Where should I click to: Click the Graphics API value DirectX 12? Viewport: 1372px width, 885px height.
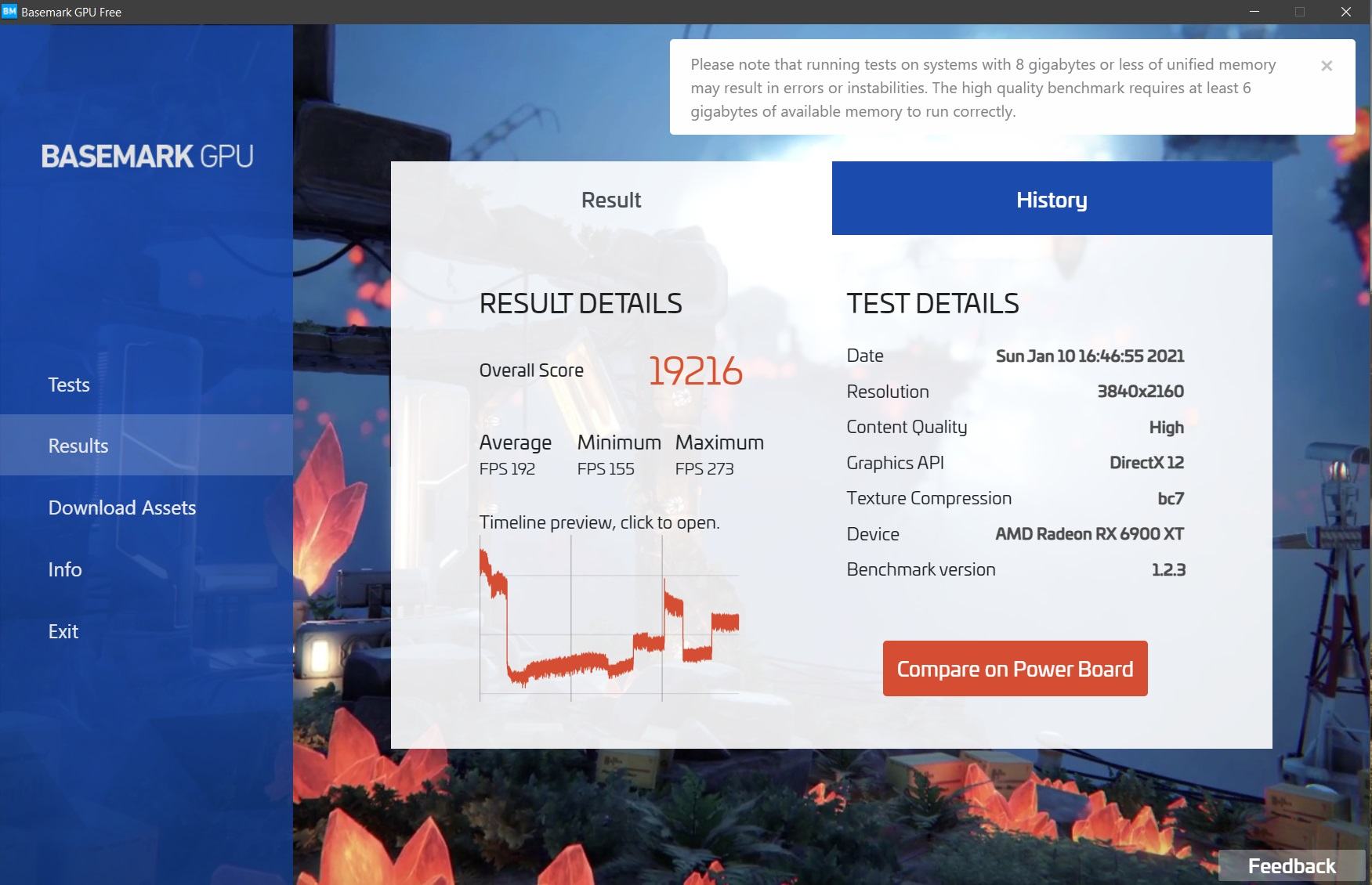click(1146, 463)
